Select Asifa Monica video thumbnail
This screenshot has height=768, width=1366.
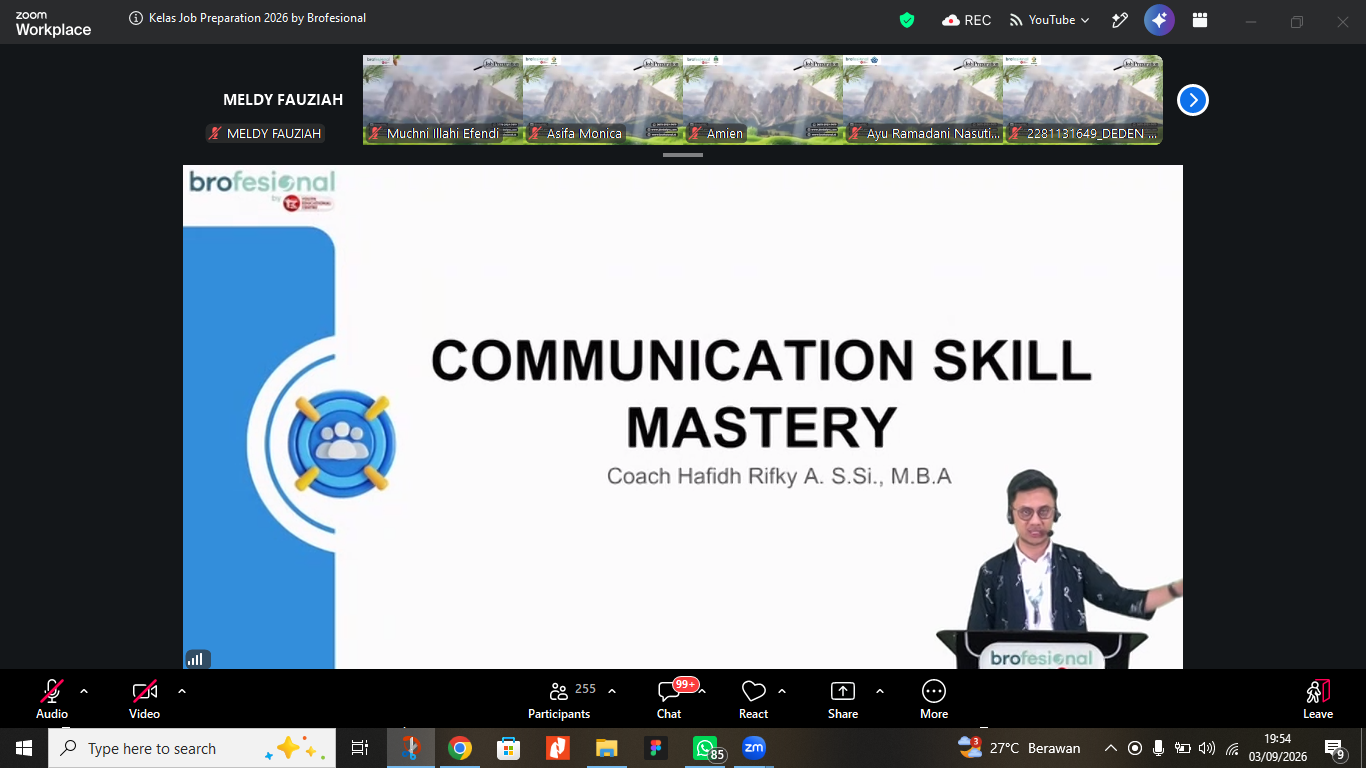(603, 100)
